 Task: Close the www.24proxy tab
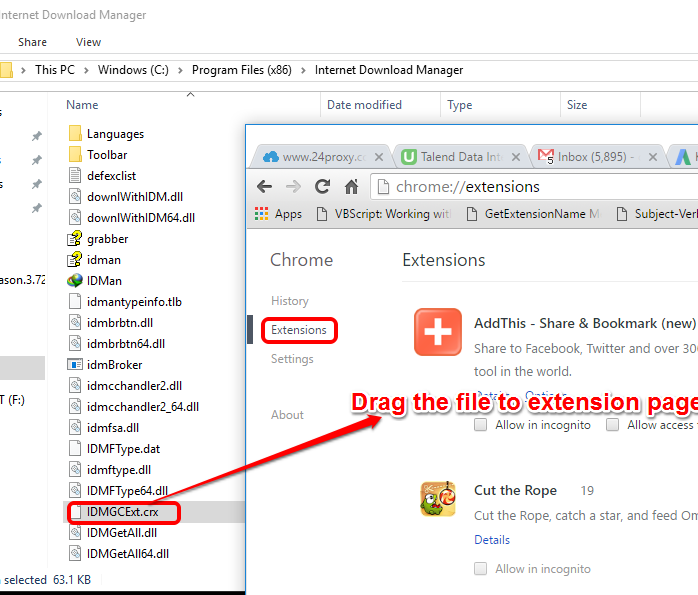click(379, 157)
